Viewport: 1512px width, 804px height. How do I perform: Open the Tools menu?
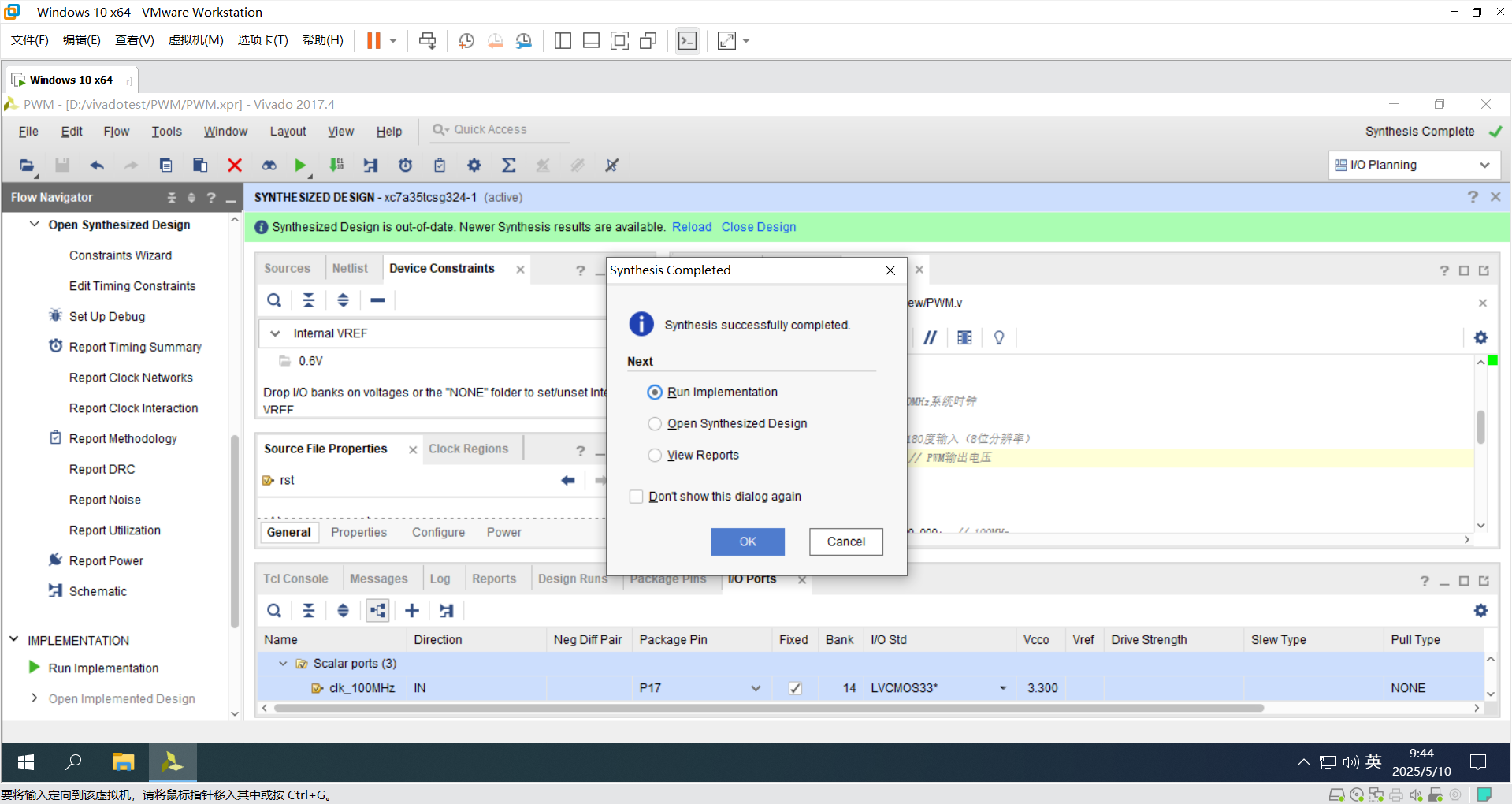[167, 132]
